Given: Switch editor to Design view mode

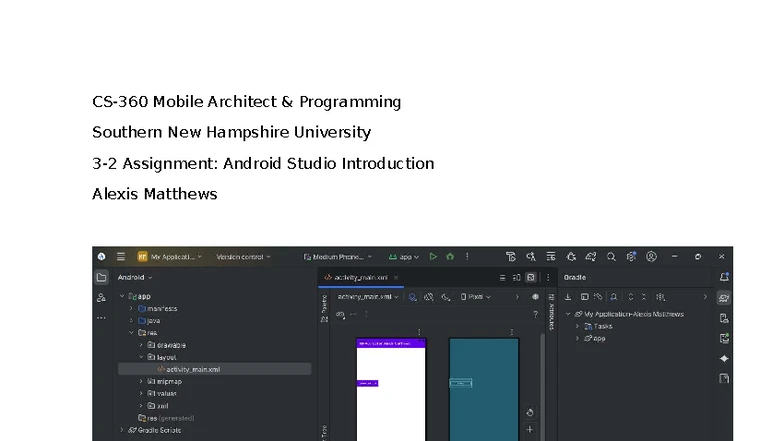Looking at the screenshot, I should point(531,277).
